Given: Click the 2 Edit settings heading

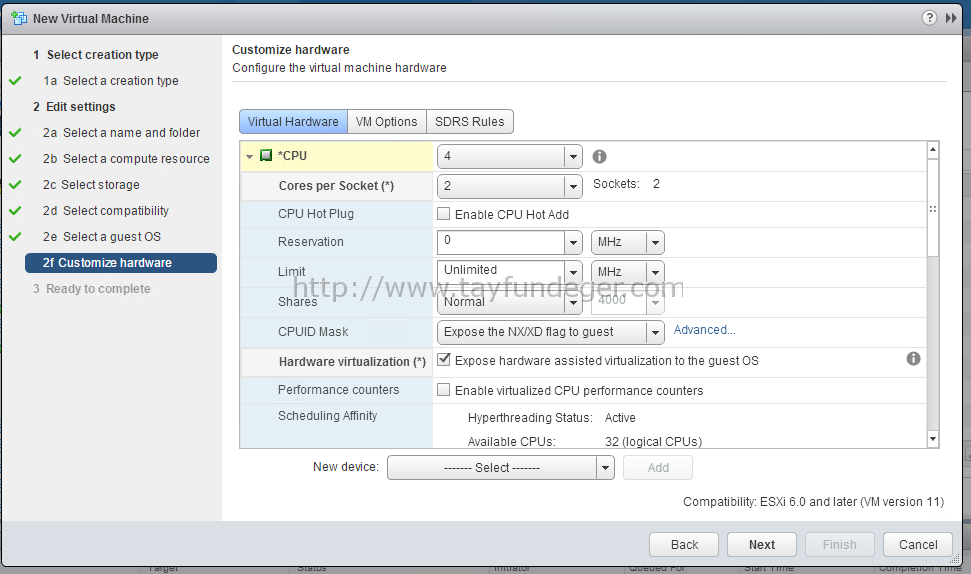Looking at the screenshot, I should [74, 107].
